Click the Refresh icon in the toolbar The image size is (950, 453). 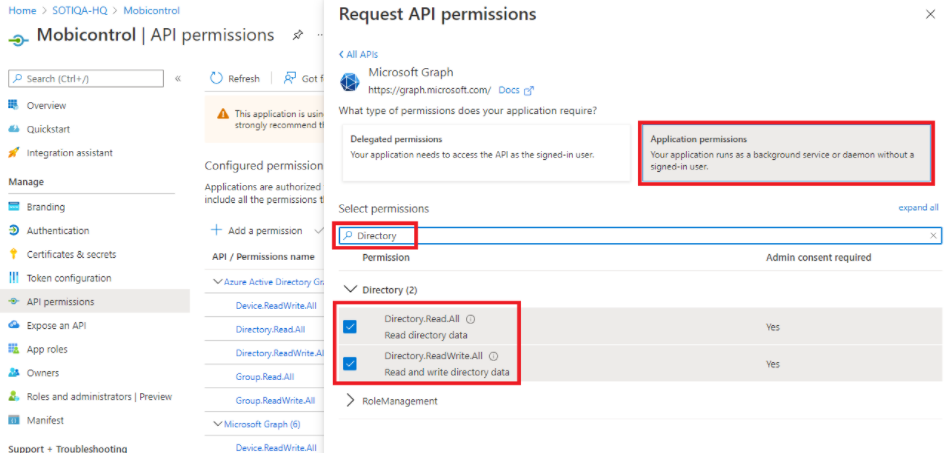216,78
